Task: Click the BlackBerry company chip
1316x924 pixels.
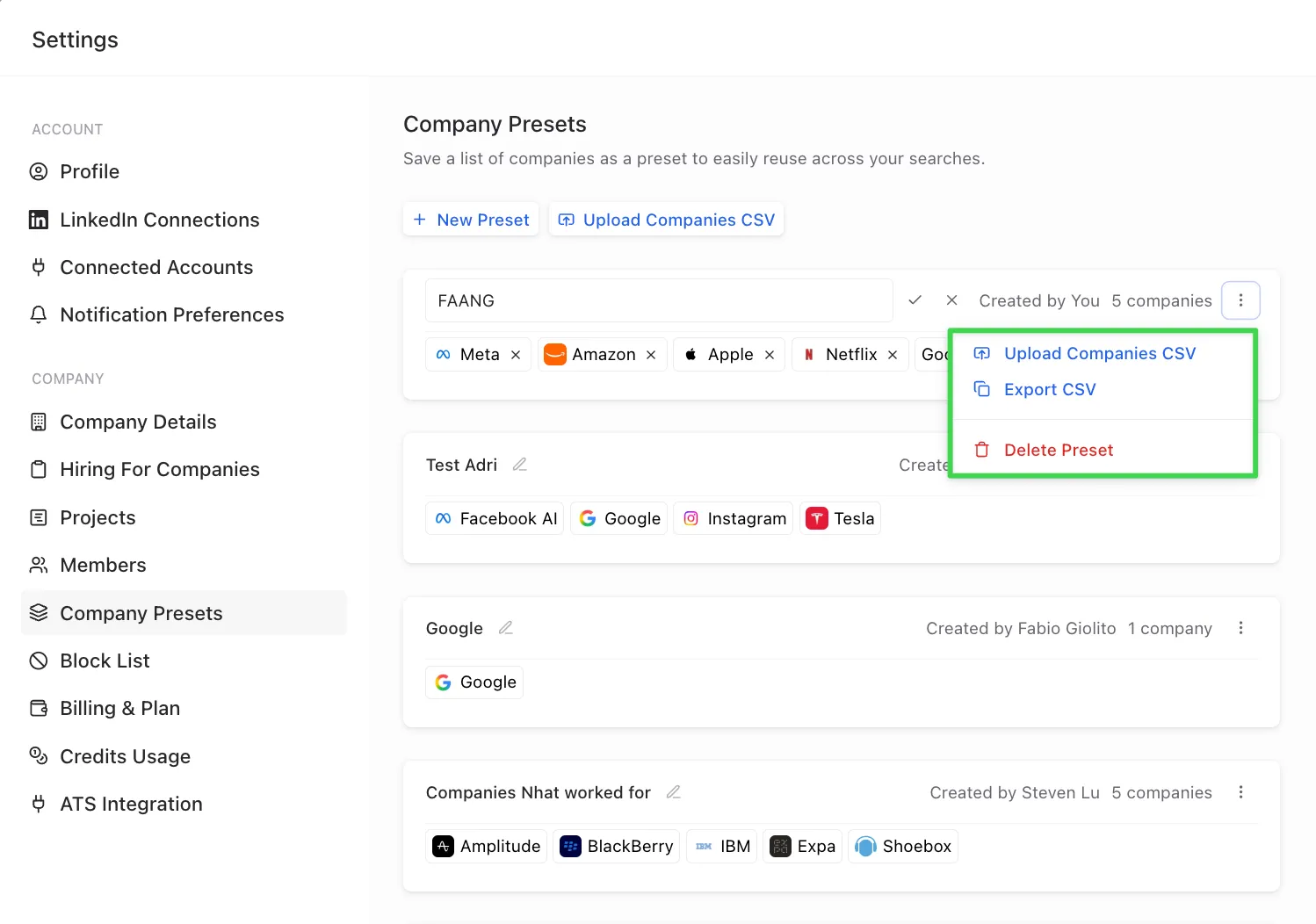Action: [617, 846]
